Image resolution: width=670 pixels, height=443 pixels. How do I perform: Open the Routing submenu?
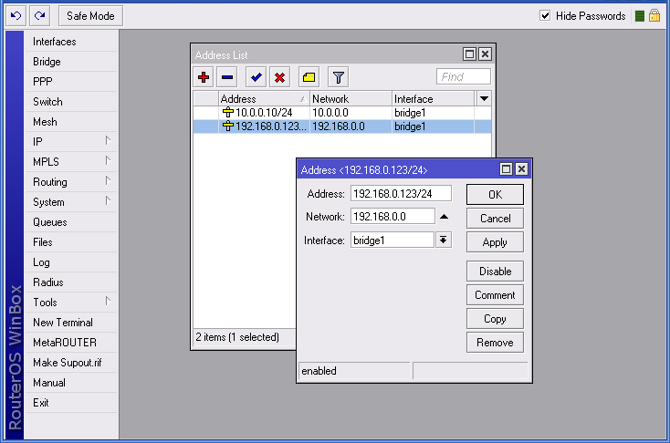[x=70, y=182]
